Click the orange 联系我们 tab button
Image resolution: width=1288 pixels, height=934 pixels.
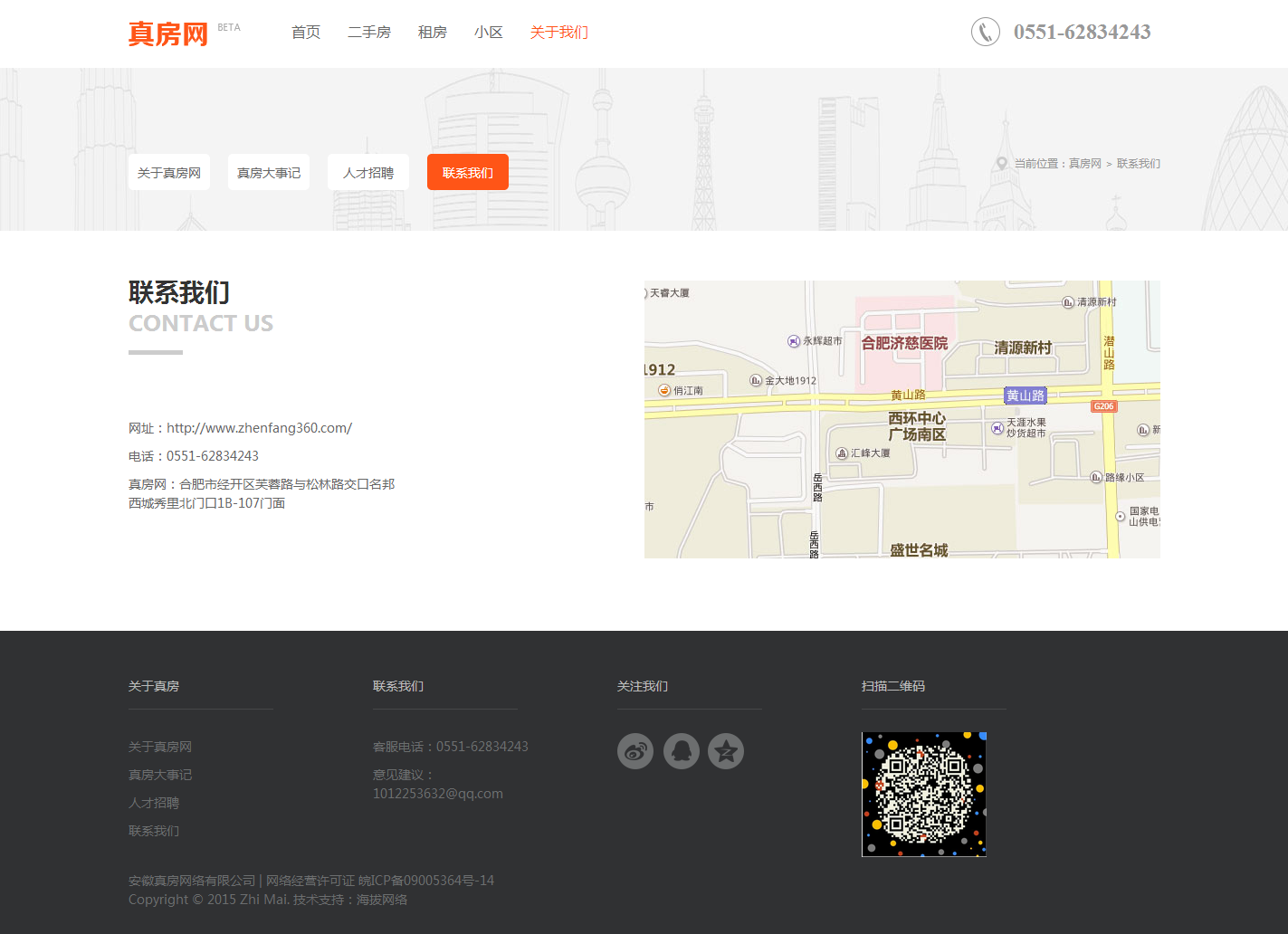click(468, 173)
